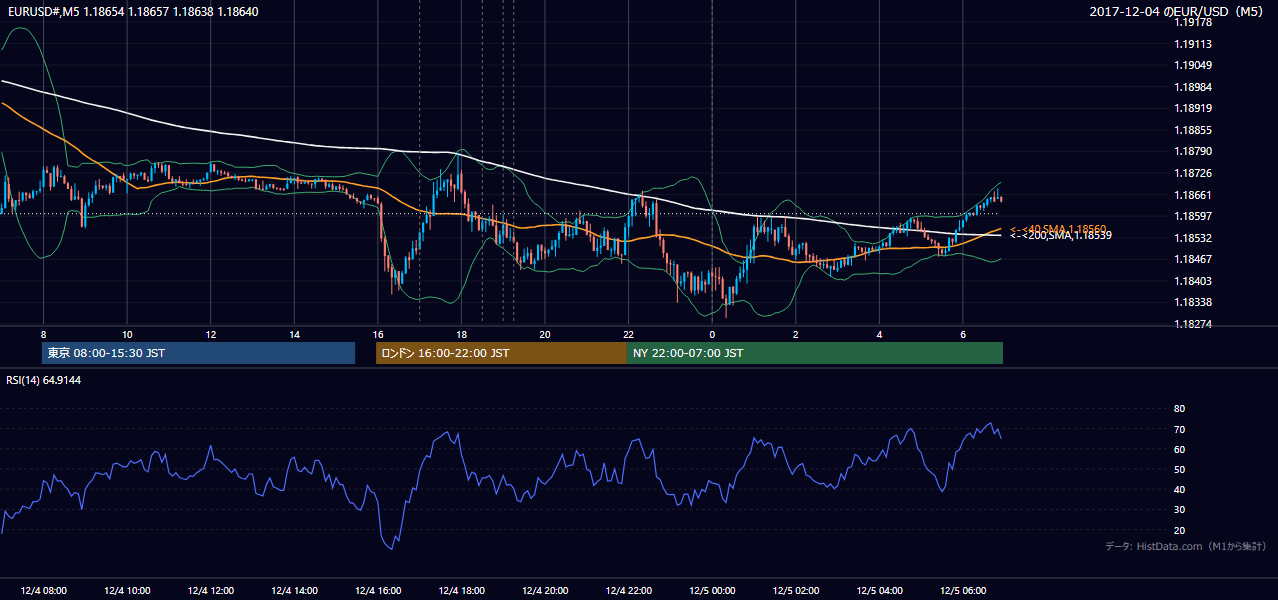
Task: Click price level 1.18855 on the scale
Action: (1192, 130)
